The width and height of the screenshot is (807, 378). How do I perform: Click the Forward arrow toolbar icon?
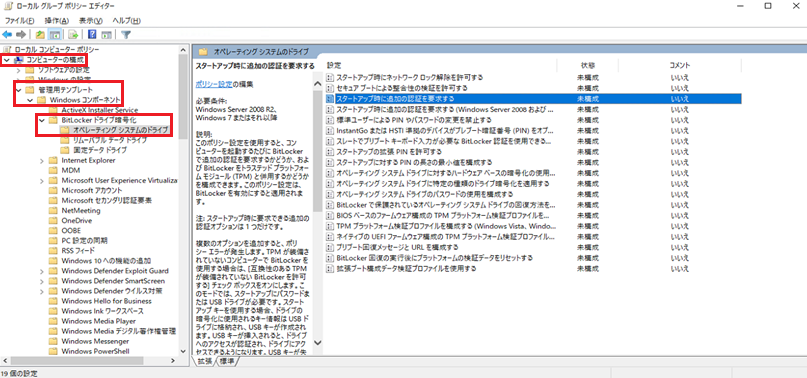[x=21, y=35]
